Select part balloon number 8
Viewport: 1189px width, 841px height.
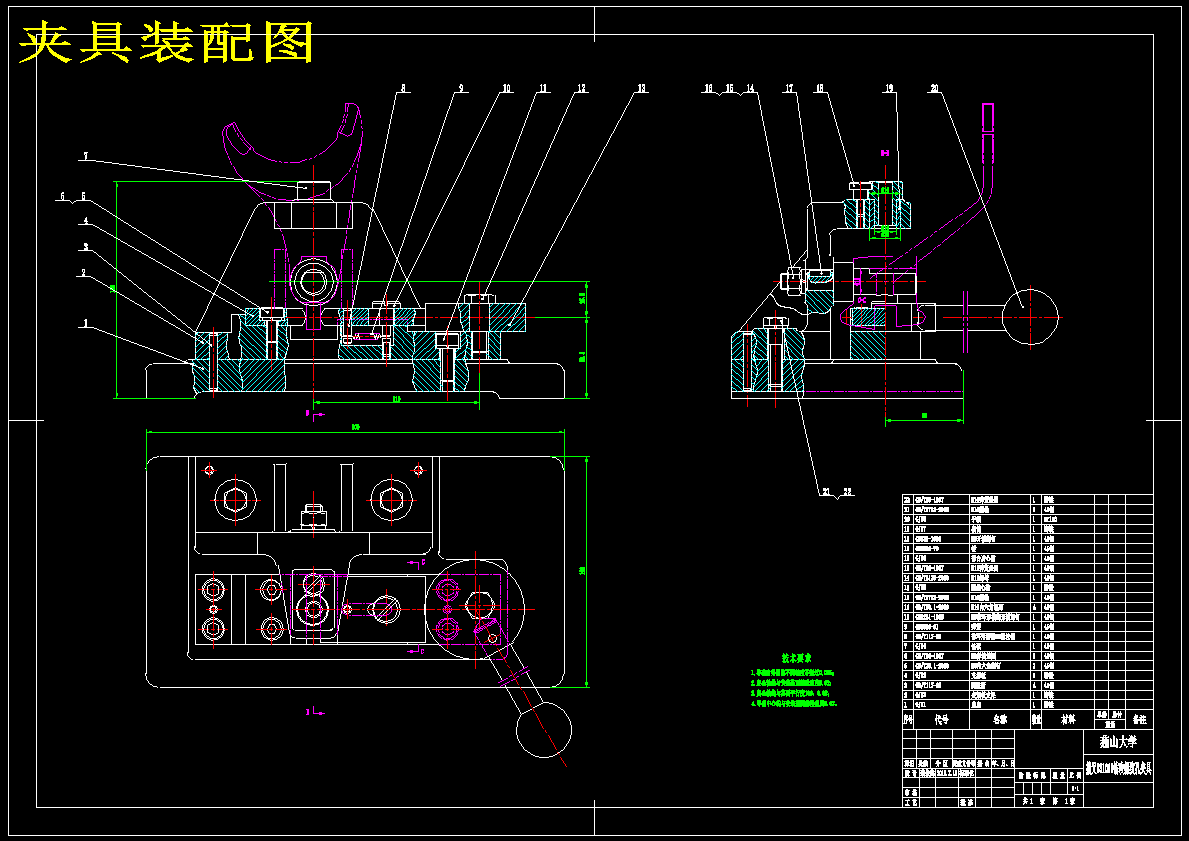403,89
